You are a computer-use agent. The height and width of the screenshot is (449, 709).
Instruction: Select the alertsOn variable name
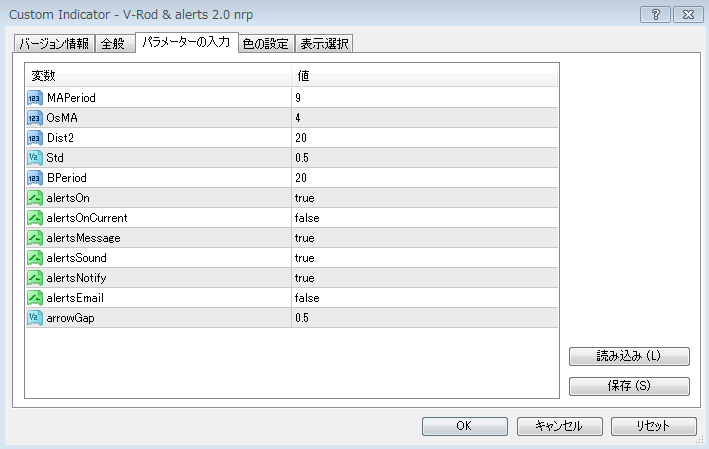coord(68,198)
